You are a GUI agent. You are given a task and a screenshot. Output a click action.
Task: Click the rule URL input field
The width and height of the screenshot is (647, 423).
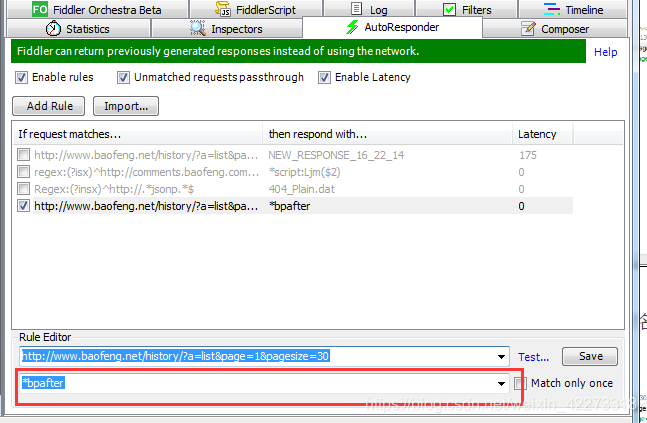(264, 357)
